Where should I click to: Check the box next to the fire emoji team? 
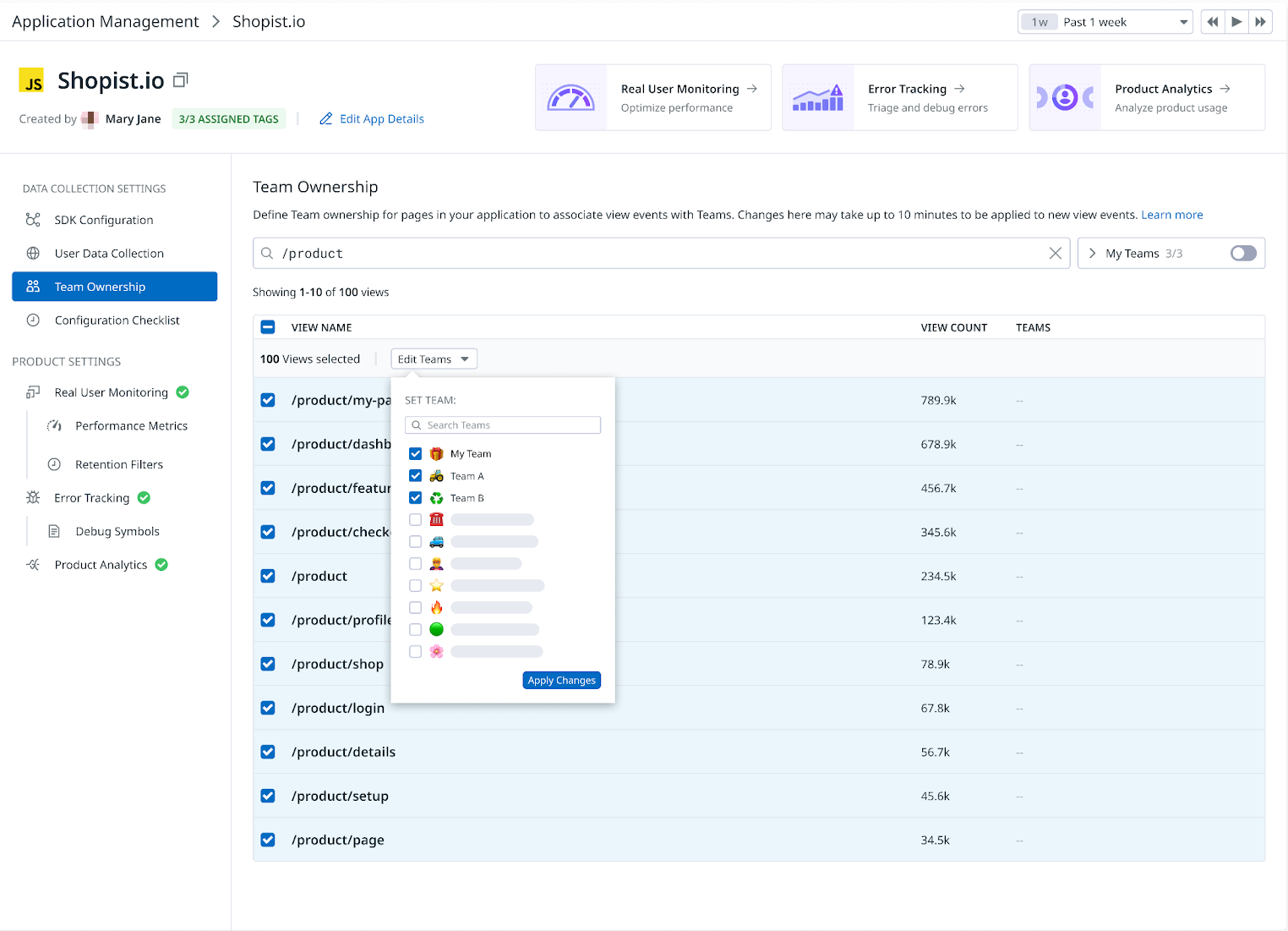click(x=415, y=608)
